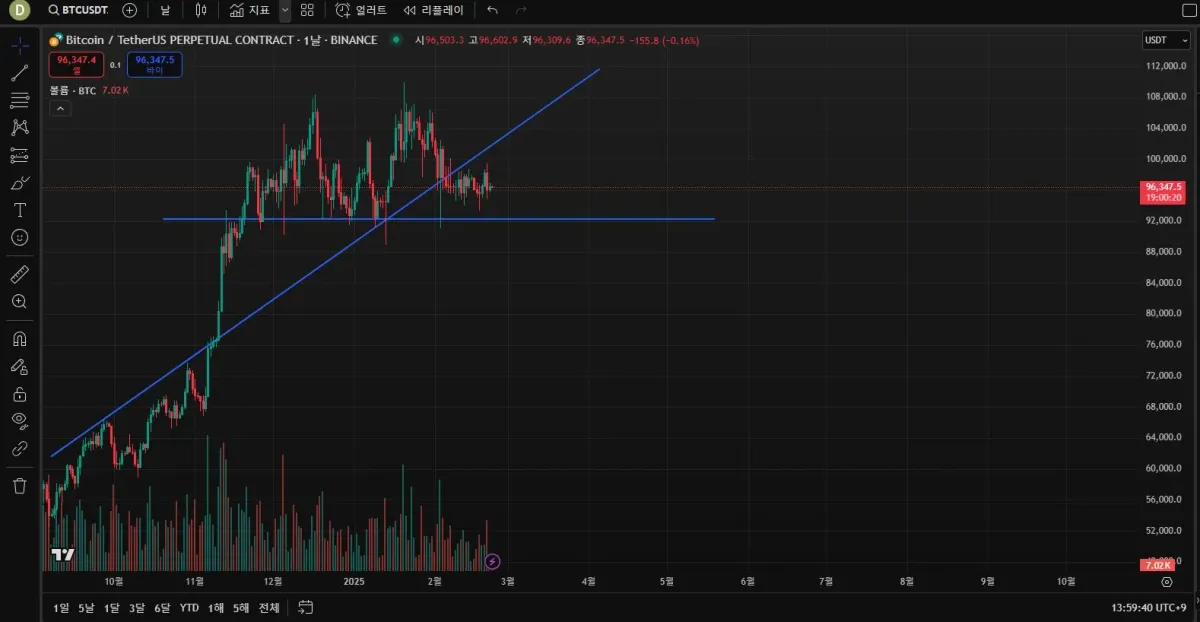This screenshot has height=622, width=1200.
Task: Select the 1일 date range
Action: [62, 607]
